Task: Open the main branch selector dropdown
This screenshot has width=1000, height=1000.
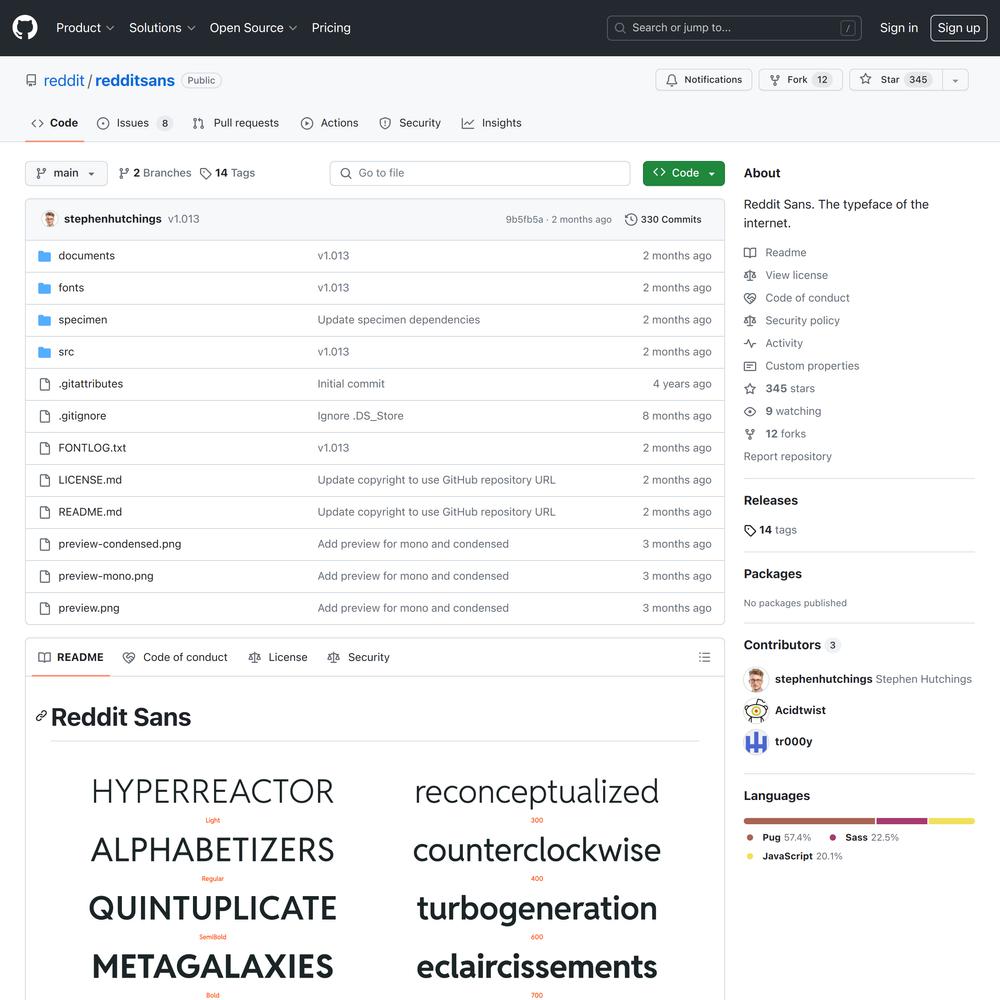Action: (x=66, y=173)
